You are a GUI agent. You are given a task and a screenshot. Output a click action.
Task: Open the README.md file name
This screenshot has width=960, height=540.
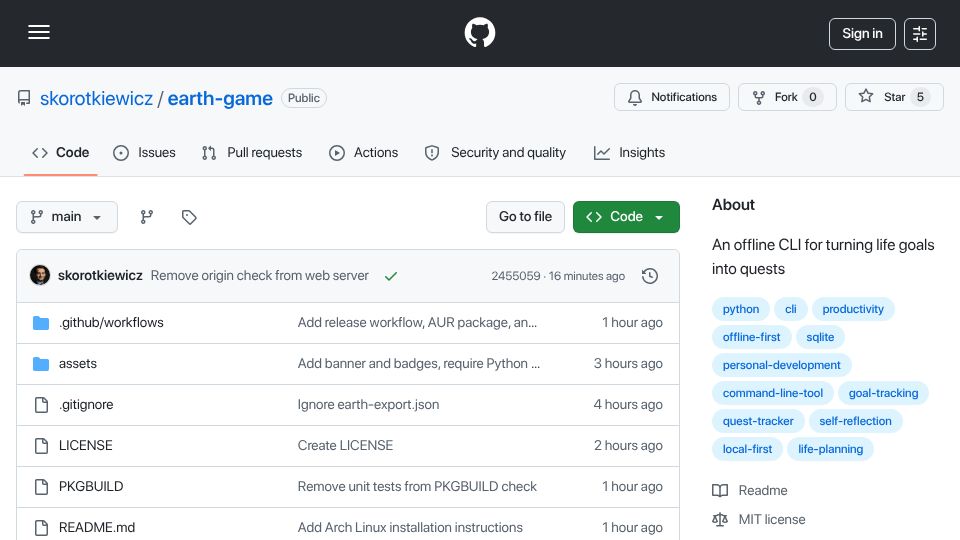(x=97, y=528)
